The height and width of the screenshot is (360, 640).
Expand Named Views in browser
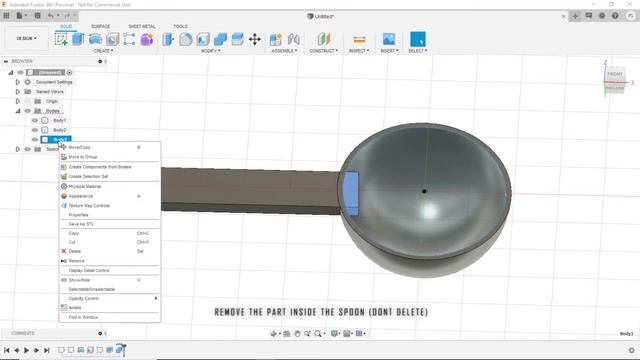[x=18, y=91]
